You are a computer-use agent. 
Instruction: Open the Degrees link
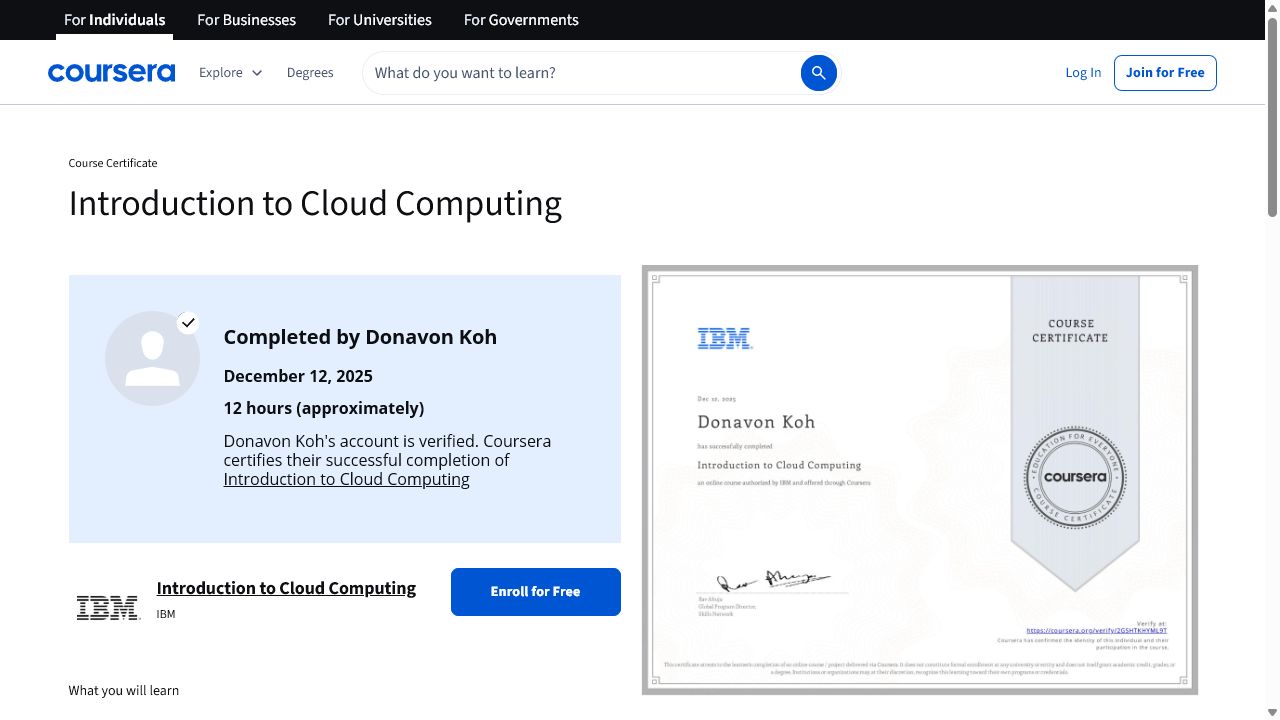click(310, 73)
